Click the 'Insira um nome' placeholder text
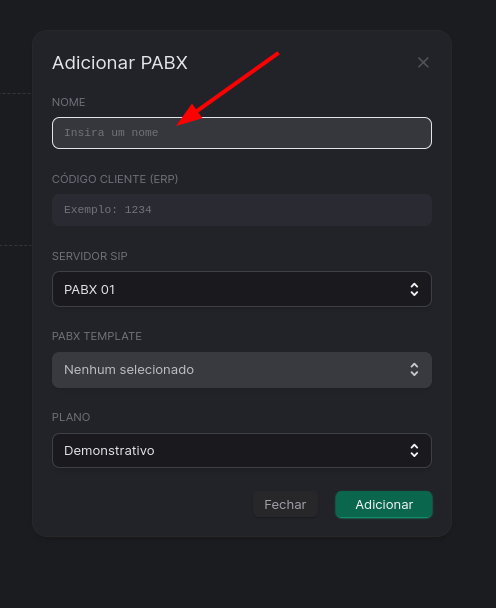This screenshot has height=608, width=496. pos(111,133)
